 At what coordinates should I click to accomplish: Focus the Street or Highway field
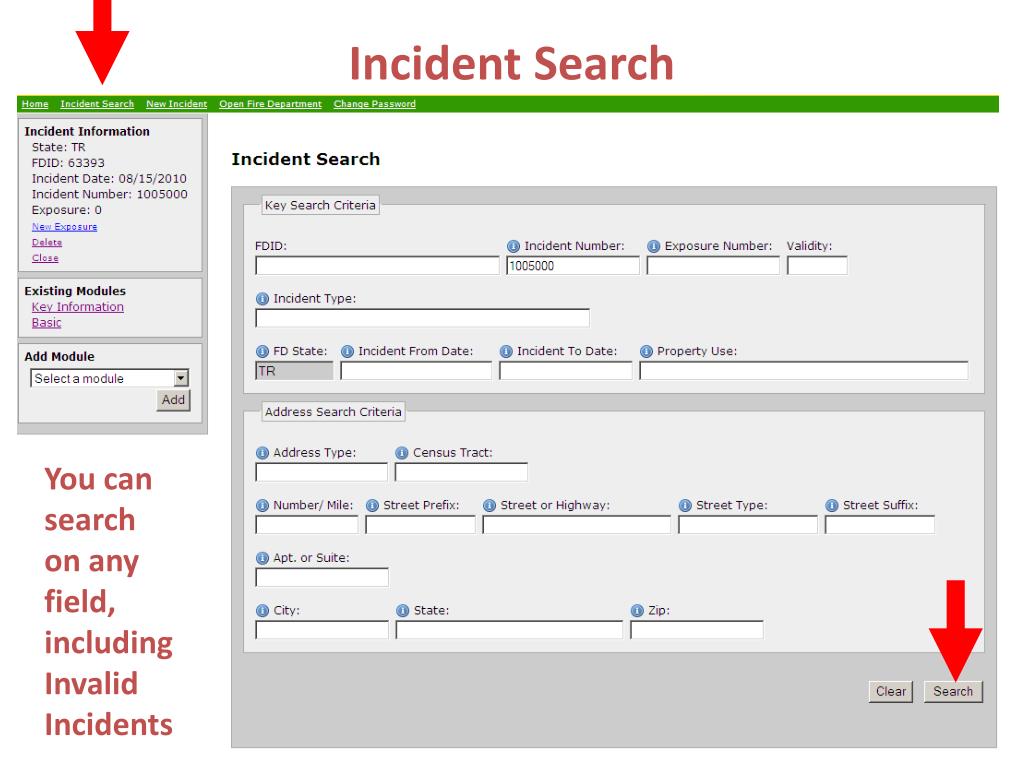pos(577,525)
